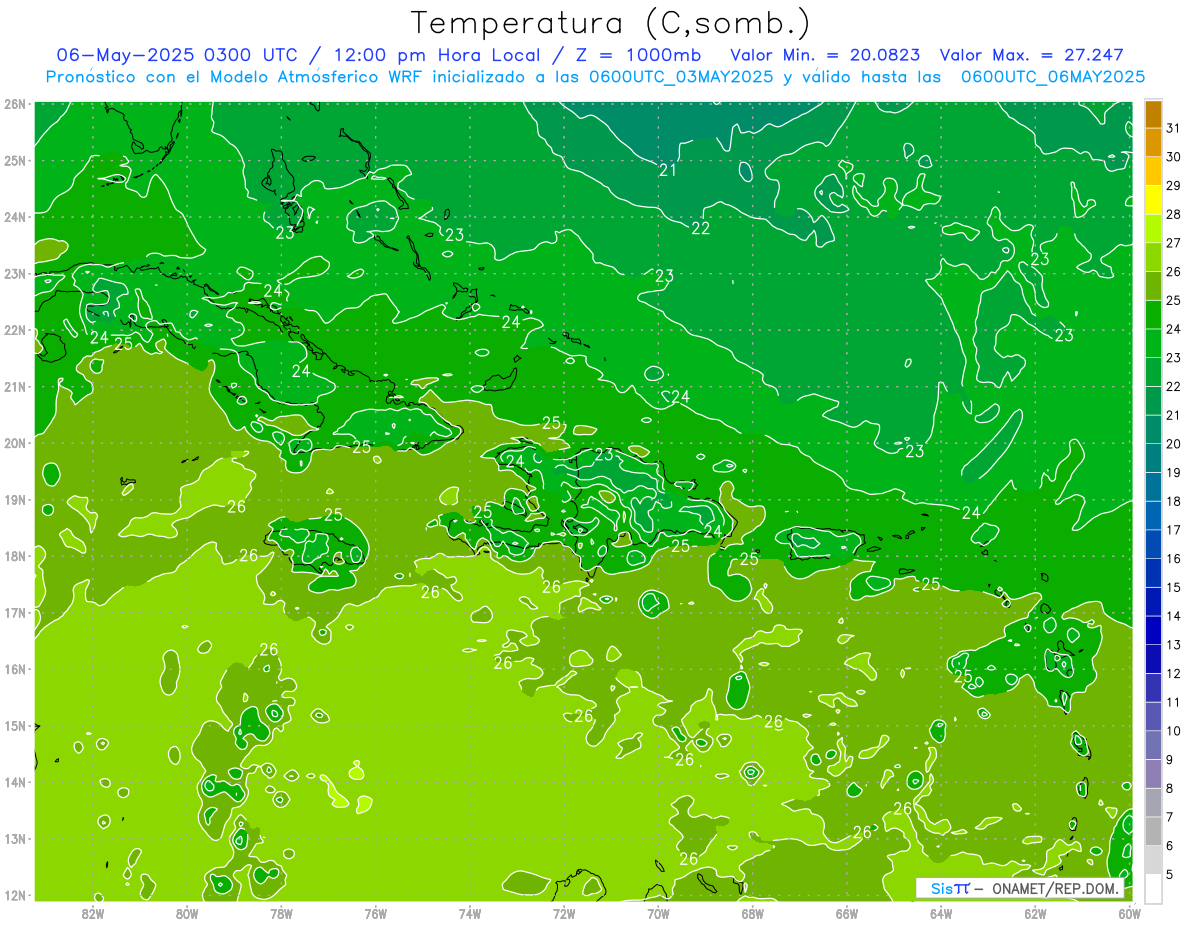1200x927 pixels.
Task: Click the '21N' latitude axis label
Action: pos(14,386)
